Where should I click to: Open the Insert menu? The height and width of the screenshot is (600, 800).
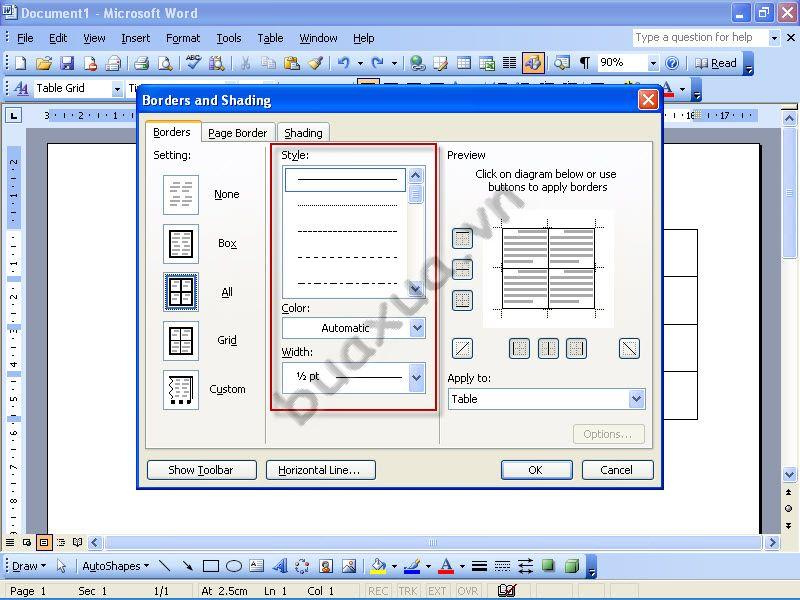(x=136, y=38)
